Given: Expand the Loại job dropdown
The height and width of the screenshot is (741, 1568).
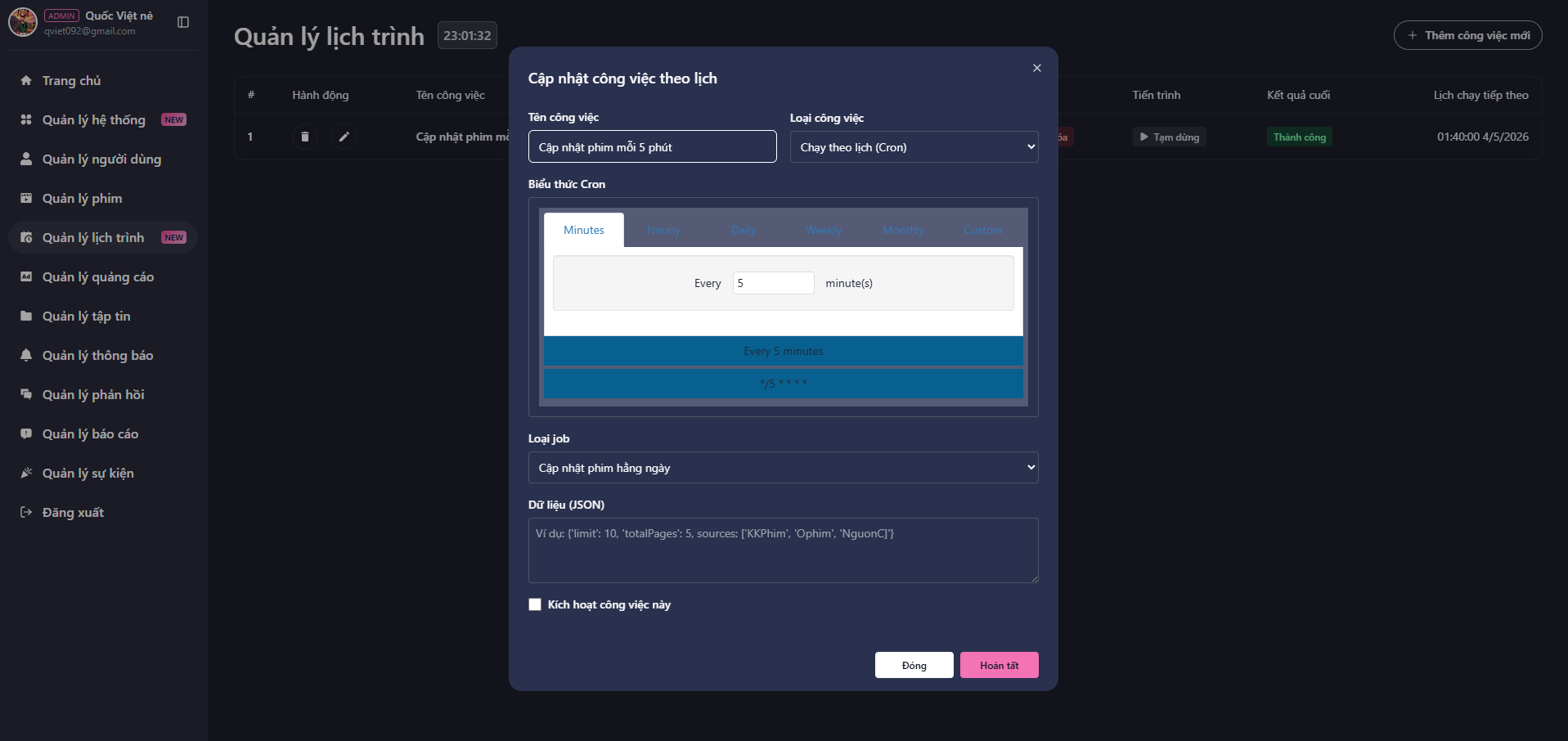Looking at the screenshot, I should (784, 468).
